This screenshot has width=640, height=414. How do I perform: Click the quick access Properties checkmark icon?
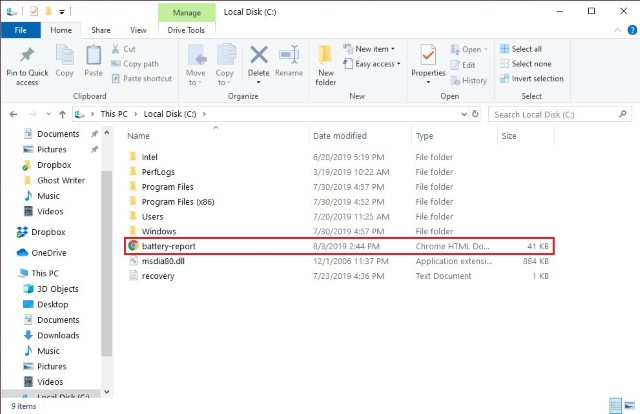[34, 11]
